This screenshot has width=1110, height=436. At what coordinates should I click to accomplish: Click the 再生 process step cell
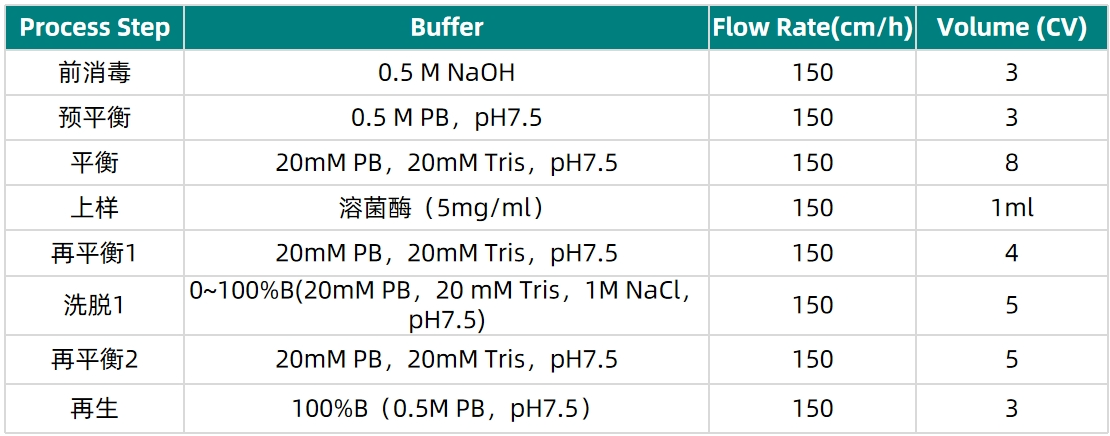click(x=95, y=408)
